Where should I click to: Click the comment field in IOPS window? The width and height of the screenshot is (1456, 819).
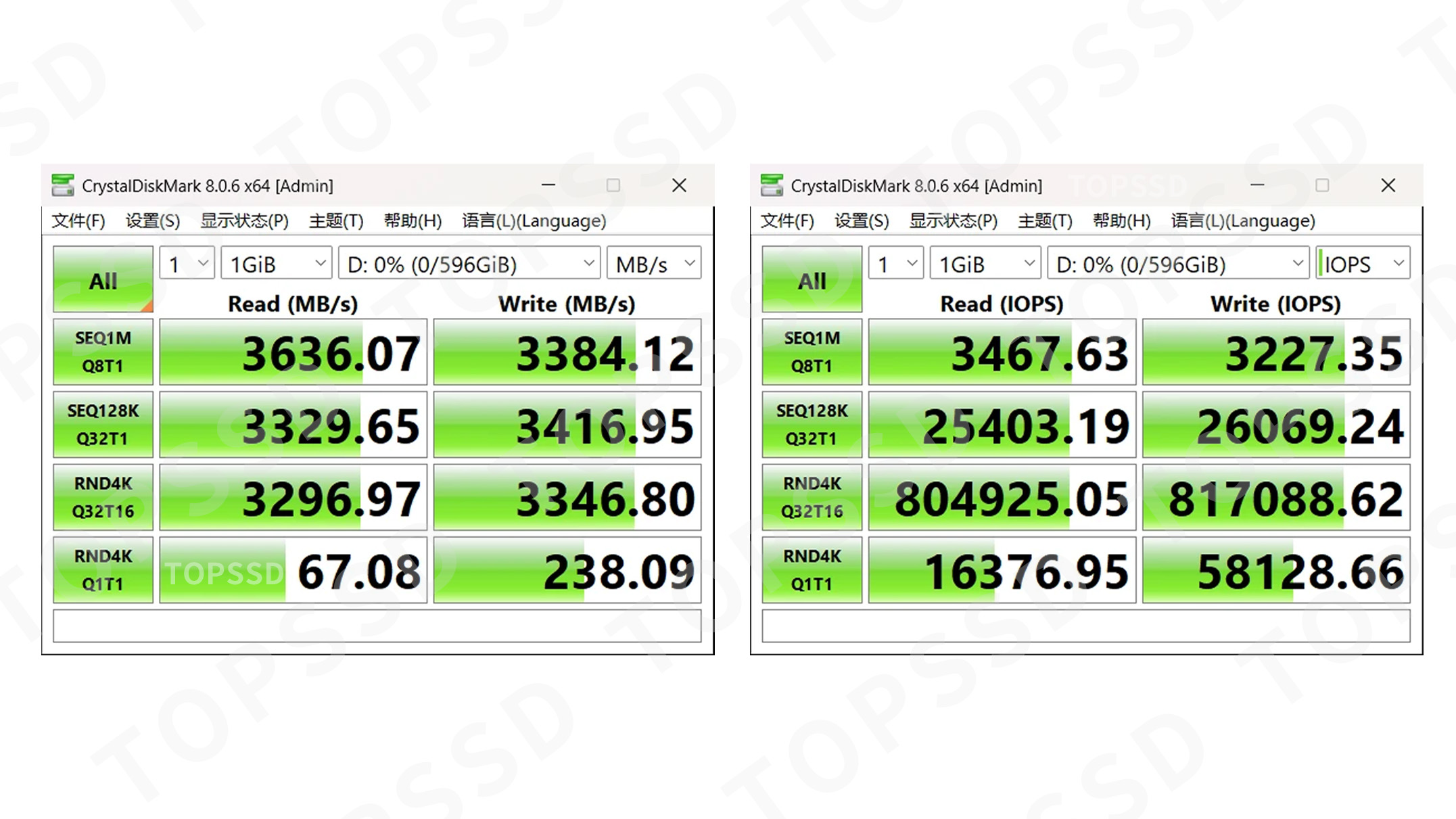(x=1086, y=626)
